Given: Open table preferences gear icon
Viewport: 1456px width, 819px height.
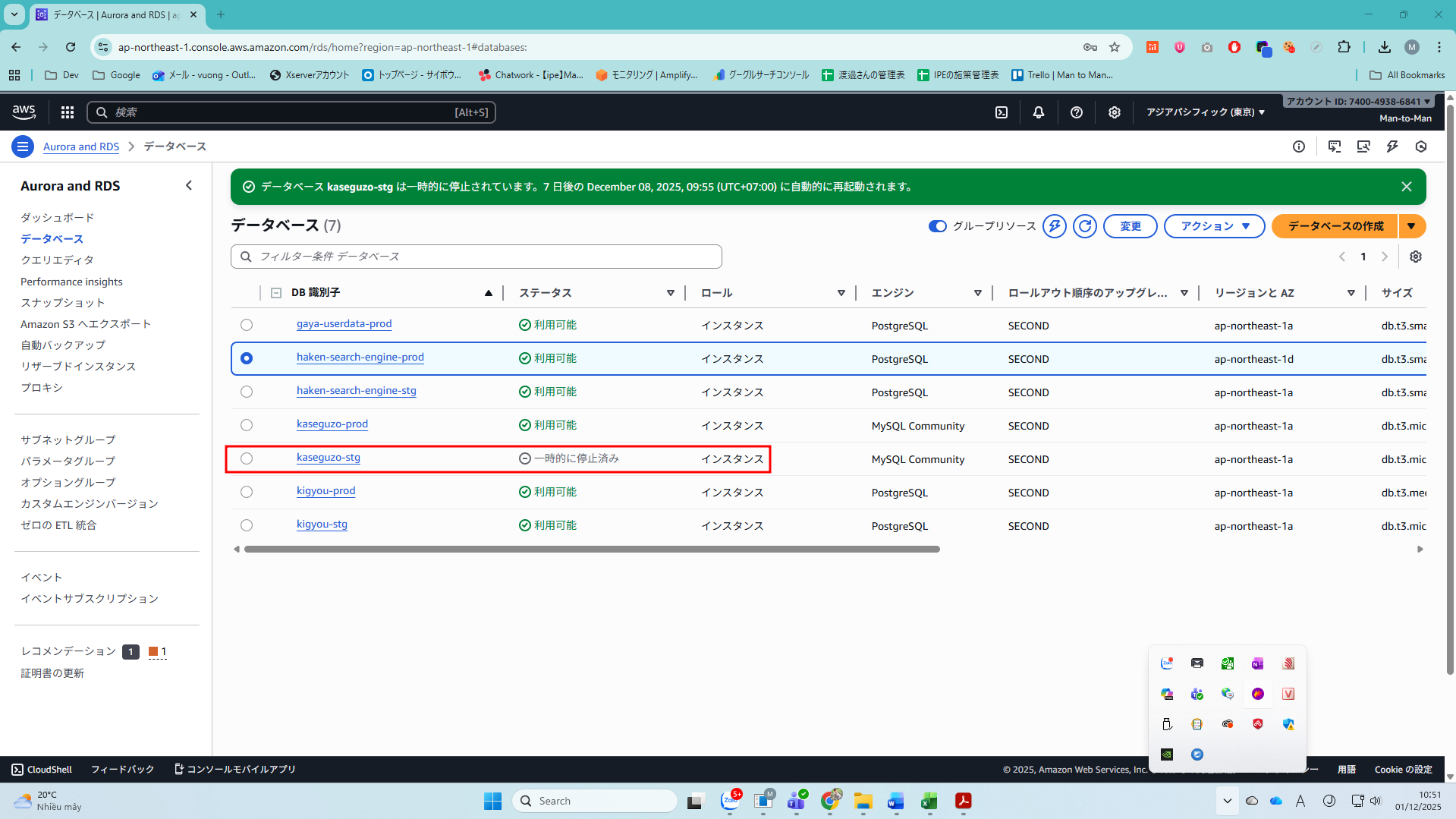Looking at the screenshot, I should pos(1416,257).
